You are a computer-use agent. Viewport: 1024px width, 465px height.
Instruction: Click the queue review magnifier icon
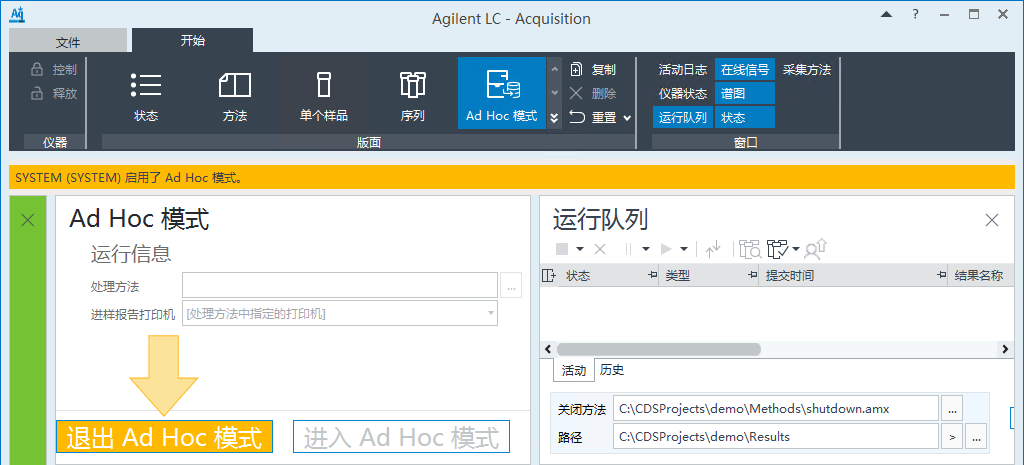click(750, 249)
